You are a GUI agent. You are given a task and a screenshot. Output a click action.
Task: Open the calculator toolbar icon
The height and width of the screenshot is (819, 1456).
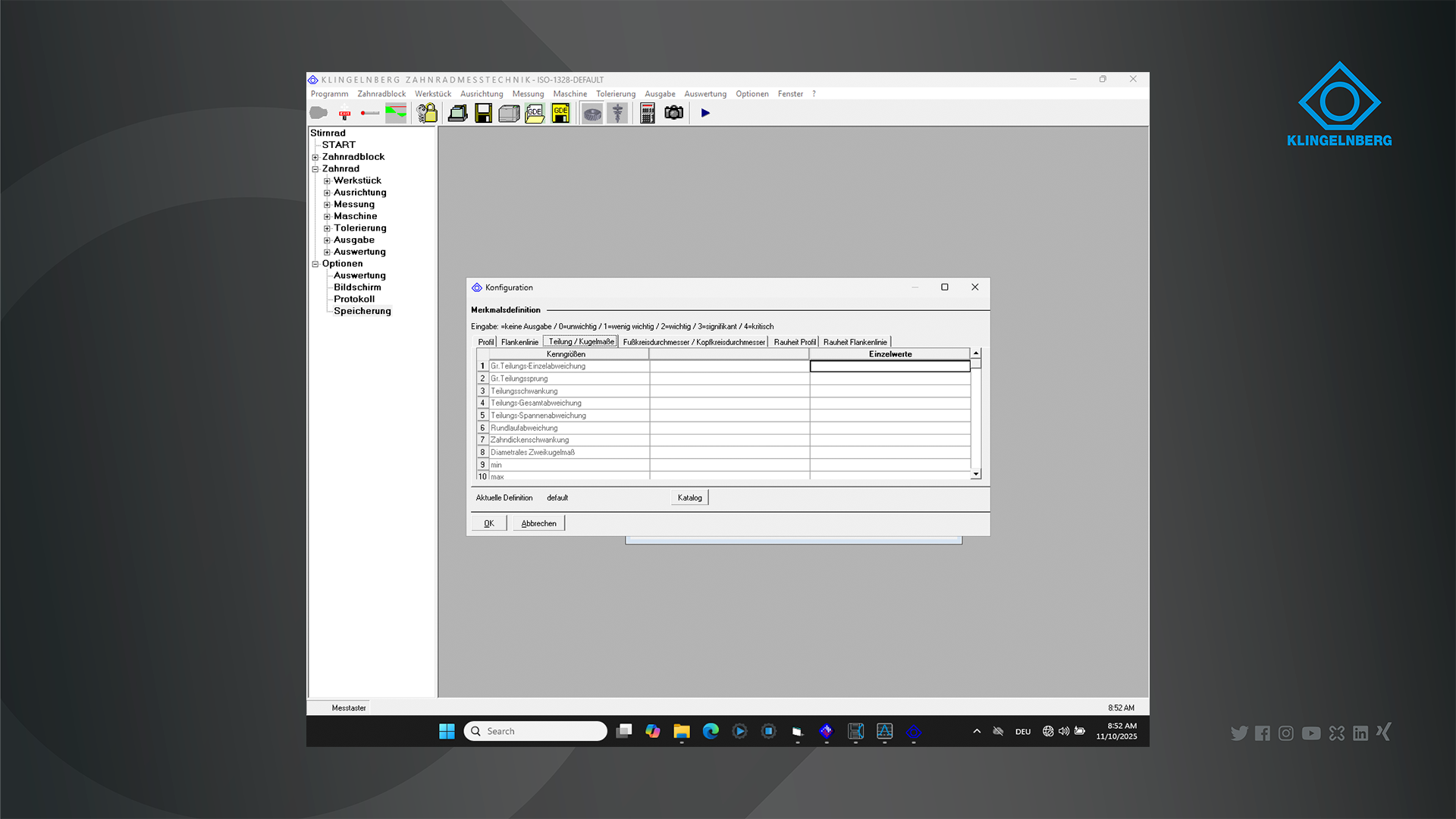(x=648, y=113)
